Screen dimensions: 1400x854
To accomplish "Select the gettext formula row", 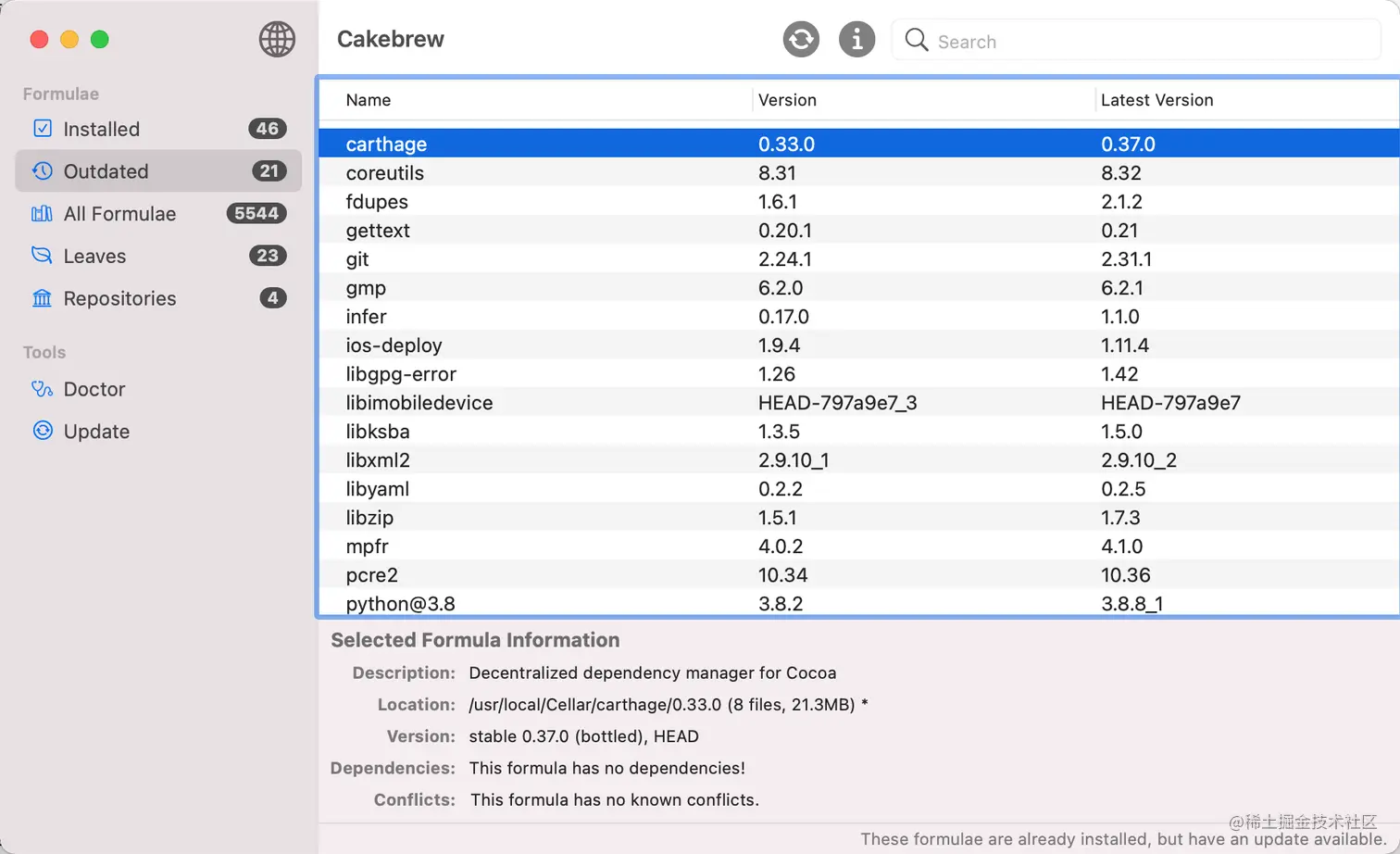I will (x=859, y=230).
